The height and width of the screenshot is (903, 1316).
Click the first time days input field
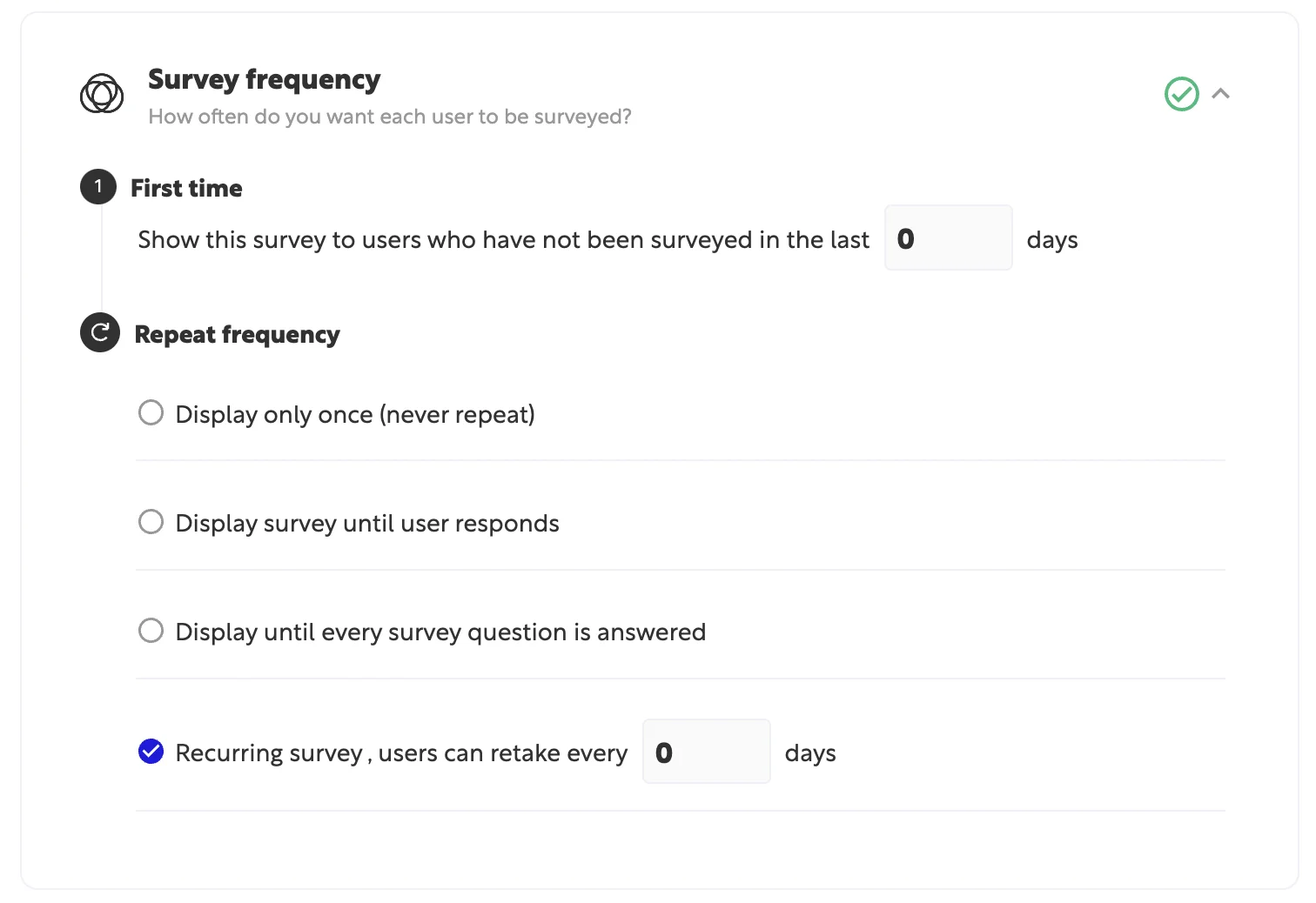tap(948, 238)
